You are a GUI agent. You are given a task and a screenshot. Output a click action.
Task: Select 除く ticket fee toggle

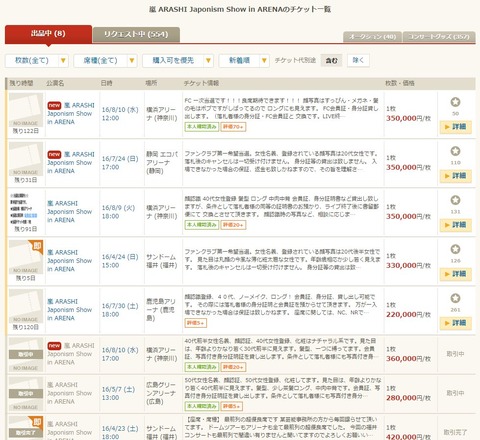pyautogui.click(x=358, y=60)
